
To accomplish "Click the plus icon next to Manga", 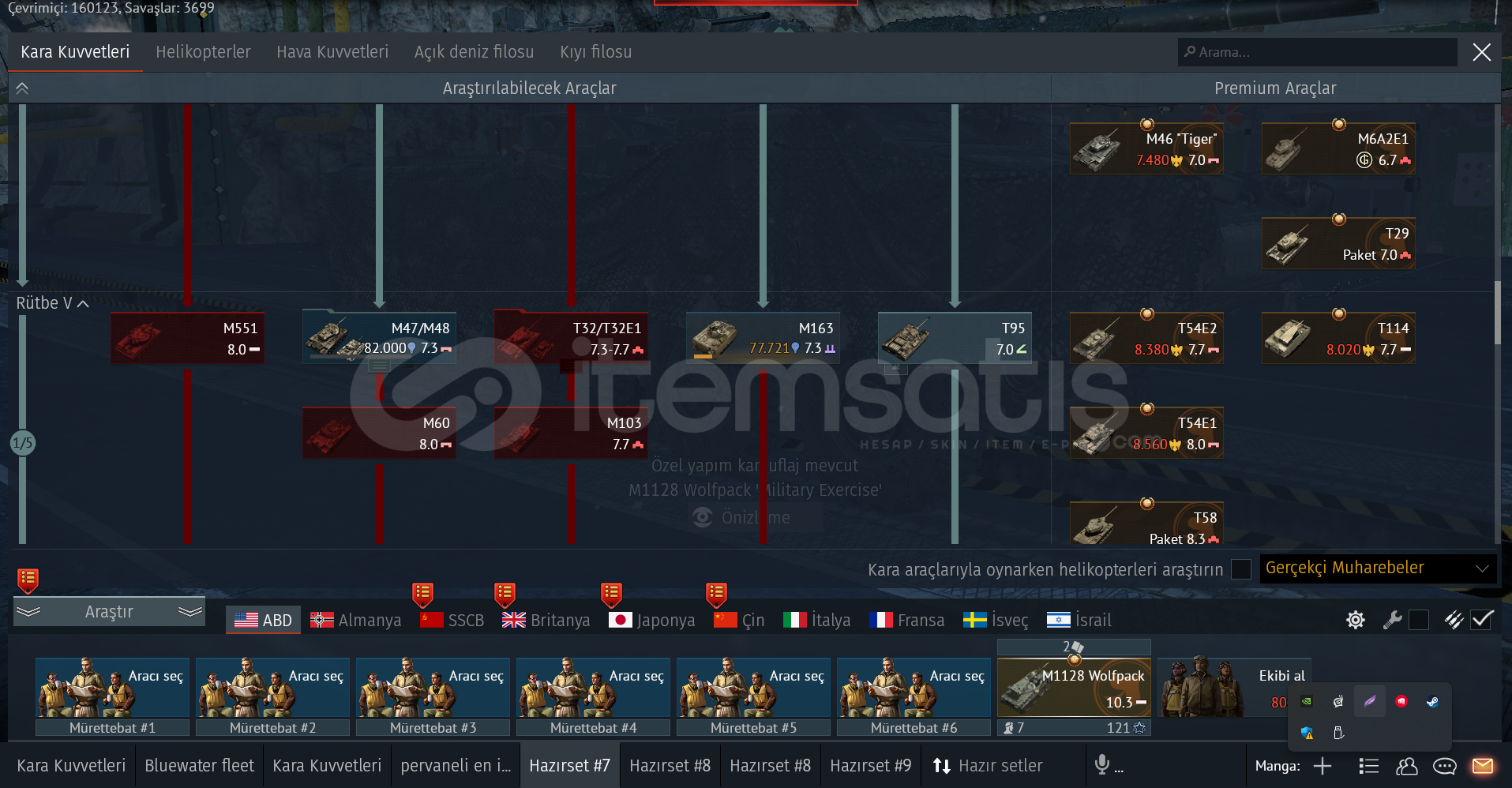I will pyautogui.click(x=1323, y=766).
